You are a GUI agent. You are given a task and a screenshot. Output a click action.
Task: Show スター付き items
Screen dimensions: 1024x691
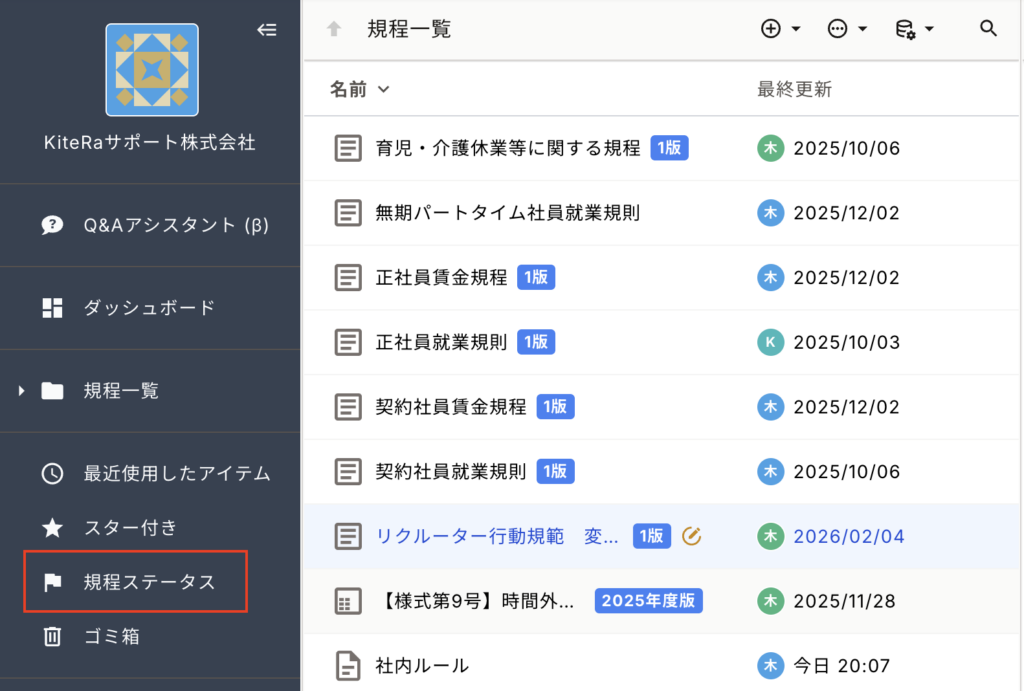tap(130, 527)
